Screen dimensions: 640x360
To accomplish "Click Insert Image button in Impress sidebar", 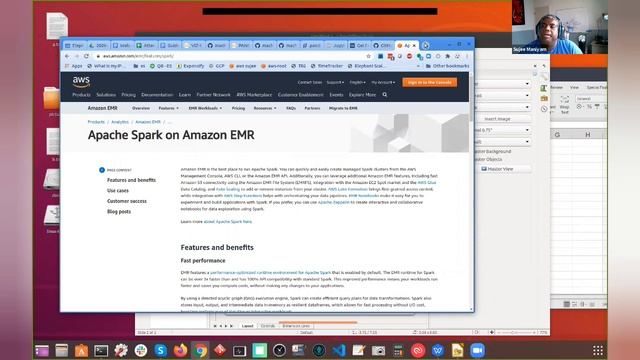I will [x=502, y=119].
